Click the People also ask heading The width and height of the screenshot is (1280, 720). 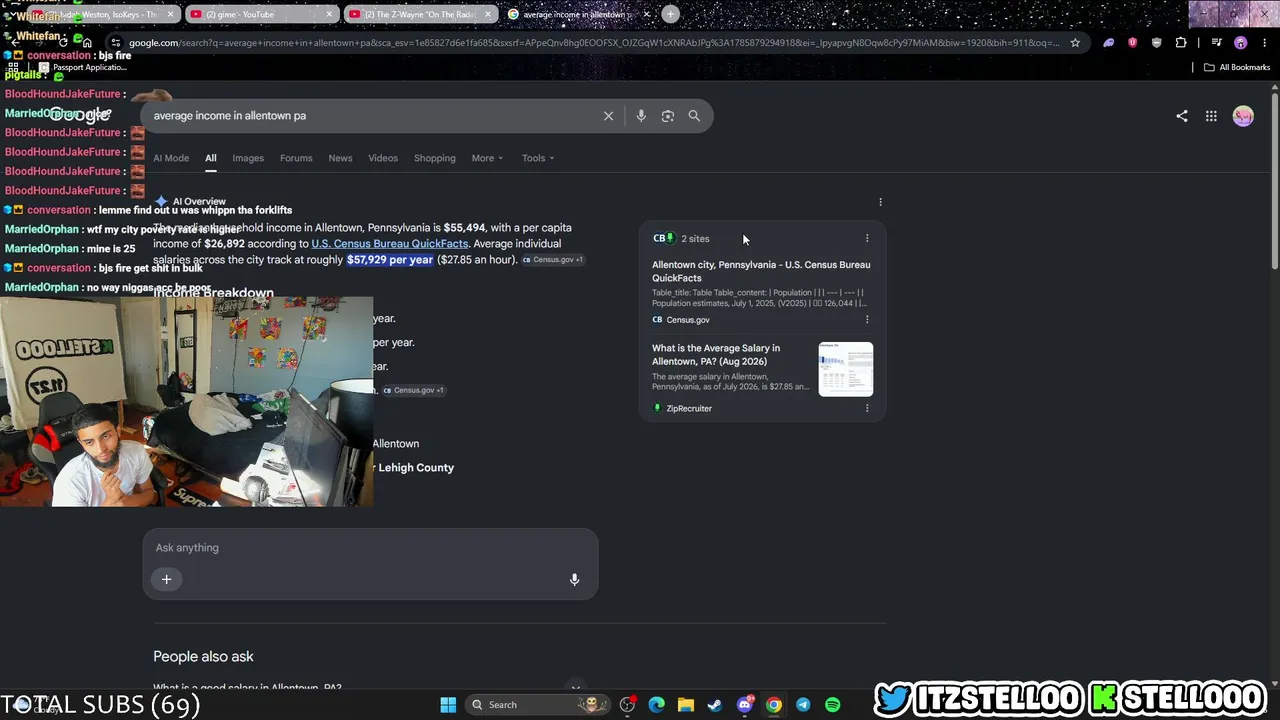coord(203,657)
